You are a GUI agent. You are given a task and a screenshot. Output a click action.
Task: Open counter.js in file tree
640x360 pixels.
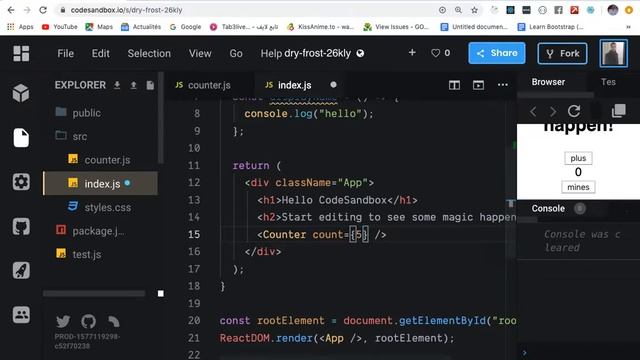pyautogui.click(x=100, y=160)
